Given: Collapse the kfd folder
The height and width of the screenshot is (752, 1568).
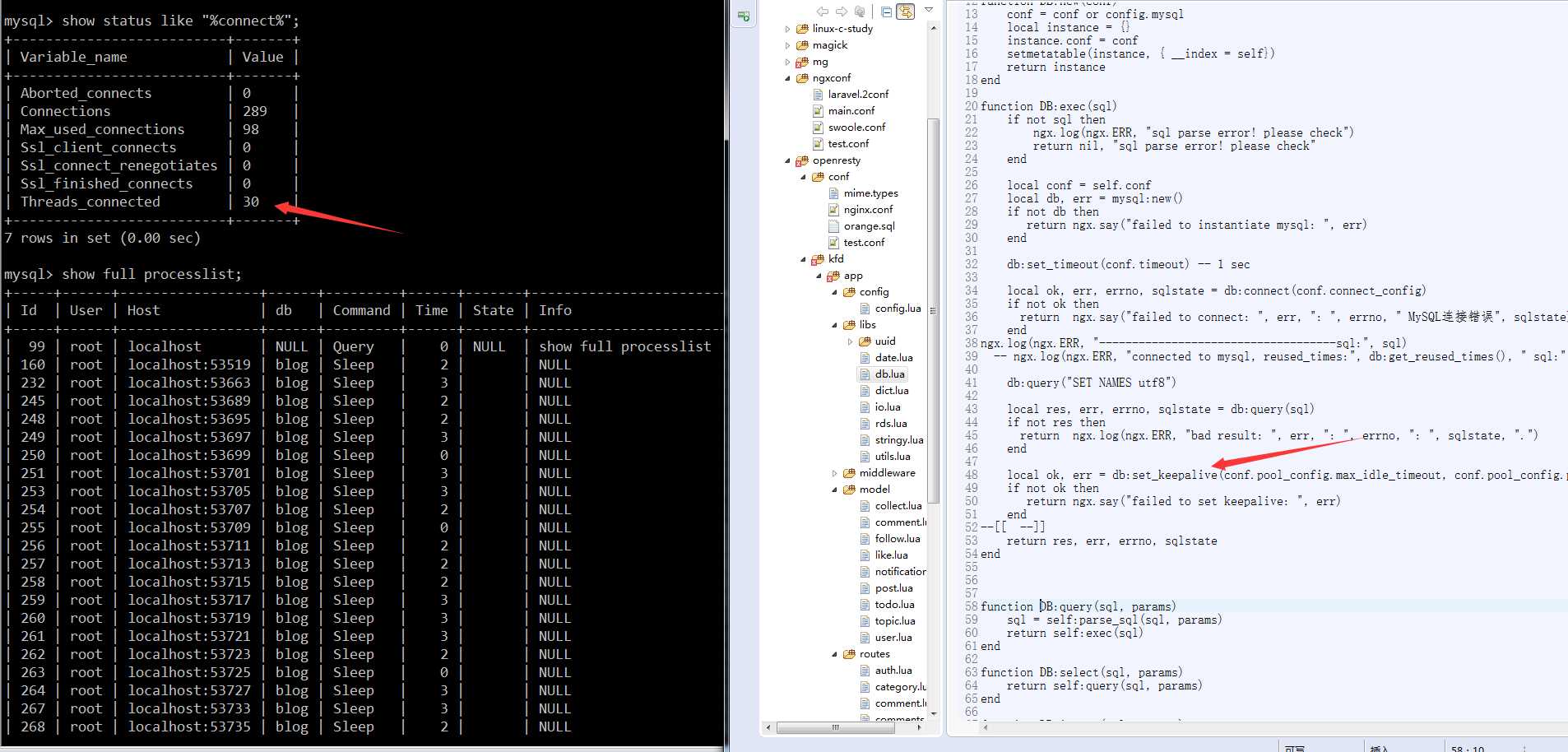Looking at the screenshot, I should point(803,259).
